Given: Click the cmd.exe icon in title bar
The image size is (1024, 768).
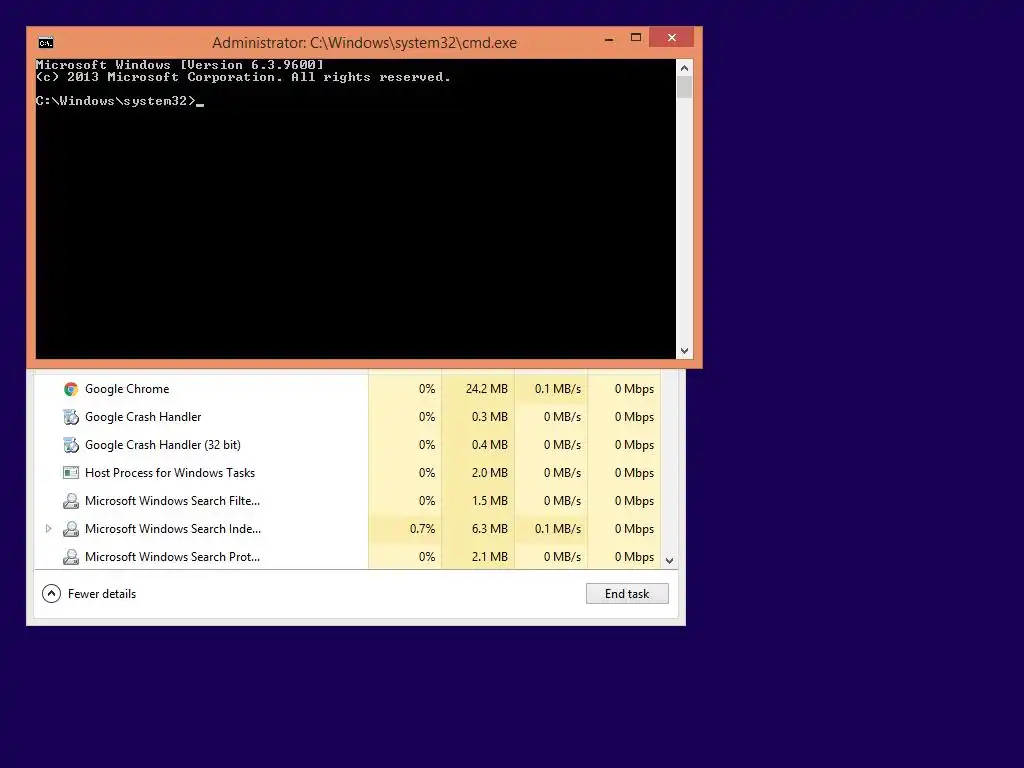Looking at the screenshot, I should click(x=46, y=43).
